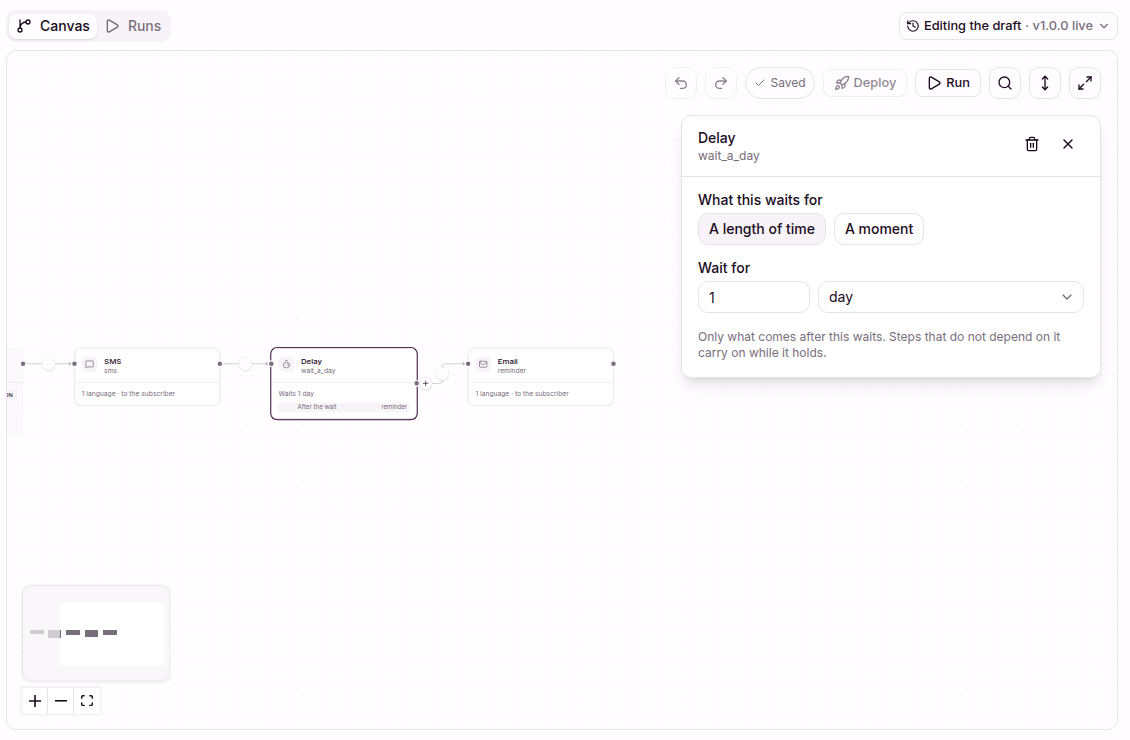Fit the canvas to view
Image resolution: width=1130 pixels, height=740 pixels.
87,701
